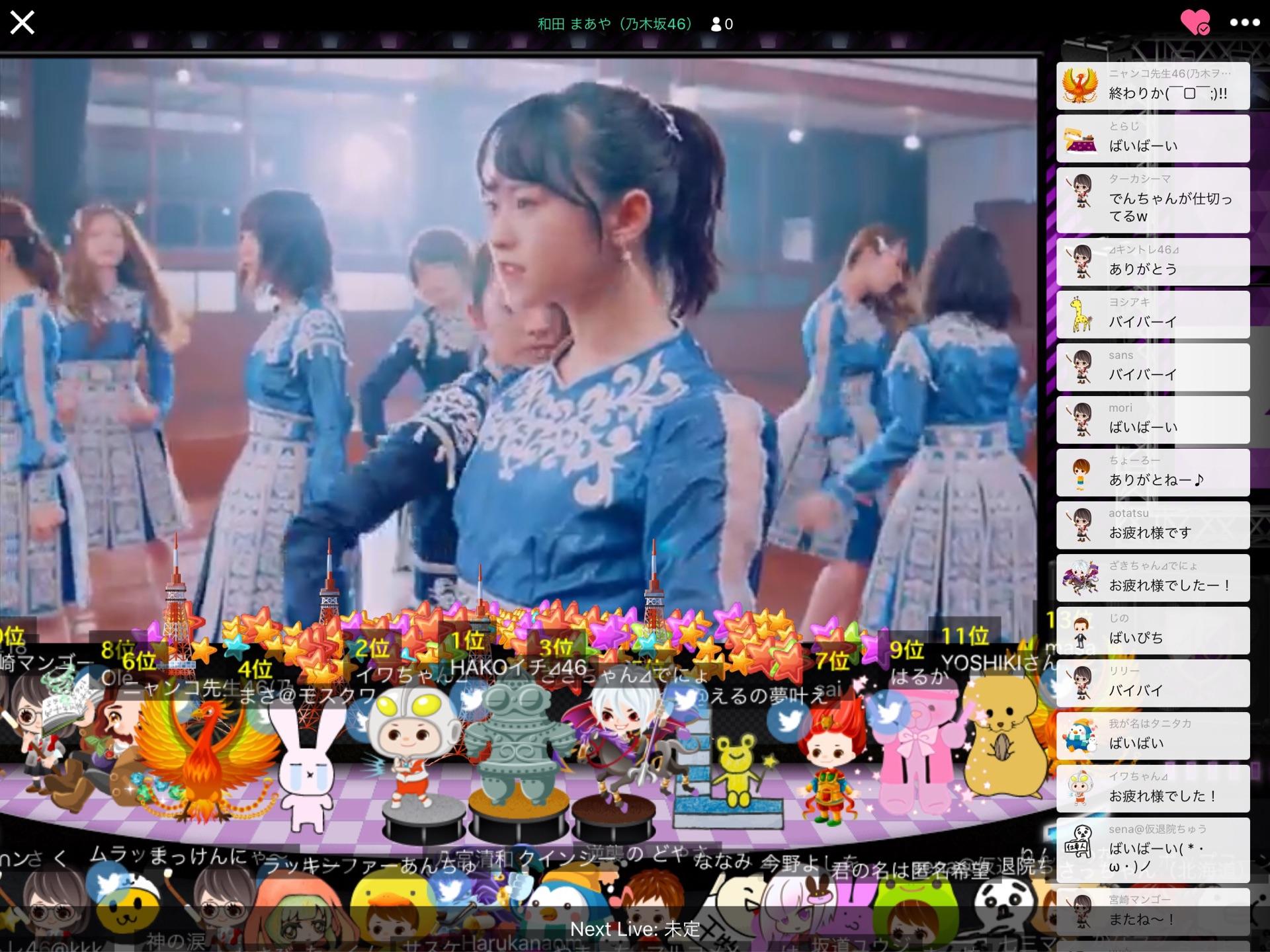This screenshot has width=1270, height=952.
Task: Click the streamer name 和田 まあや title
Action: coord(614,24)
